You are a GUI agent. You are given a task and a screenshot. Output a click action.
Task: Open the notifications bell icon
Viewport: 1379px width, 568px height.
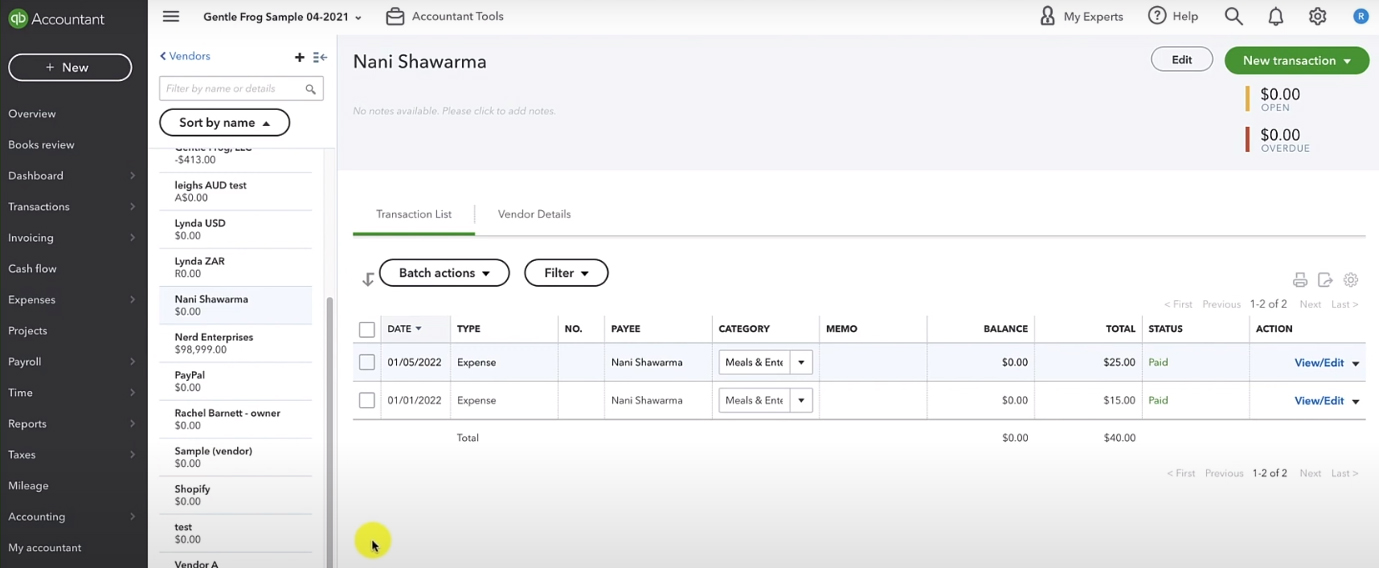[1276, 16]
